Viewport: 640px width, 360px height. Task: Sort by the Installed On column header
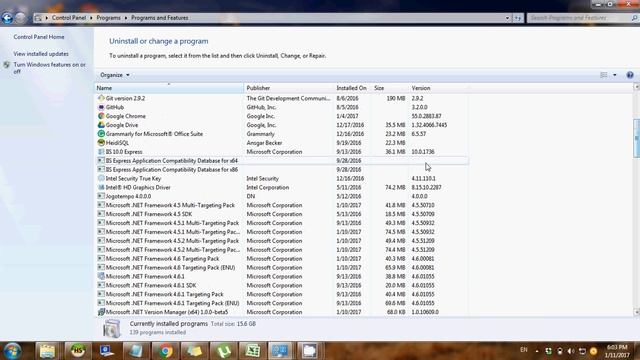click(352, 88)
